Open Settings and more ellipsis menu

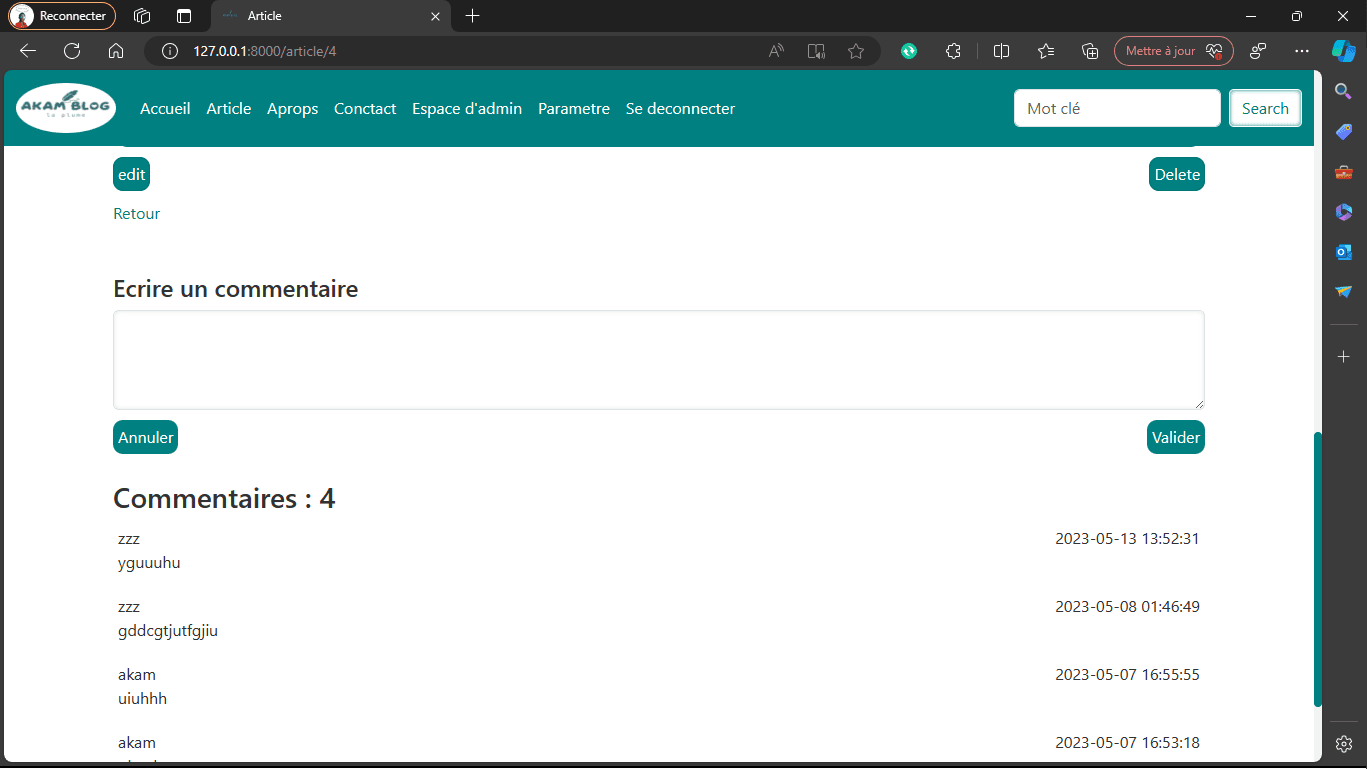(x=1301, y=51)
